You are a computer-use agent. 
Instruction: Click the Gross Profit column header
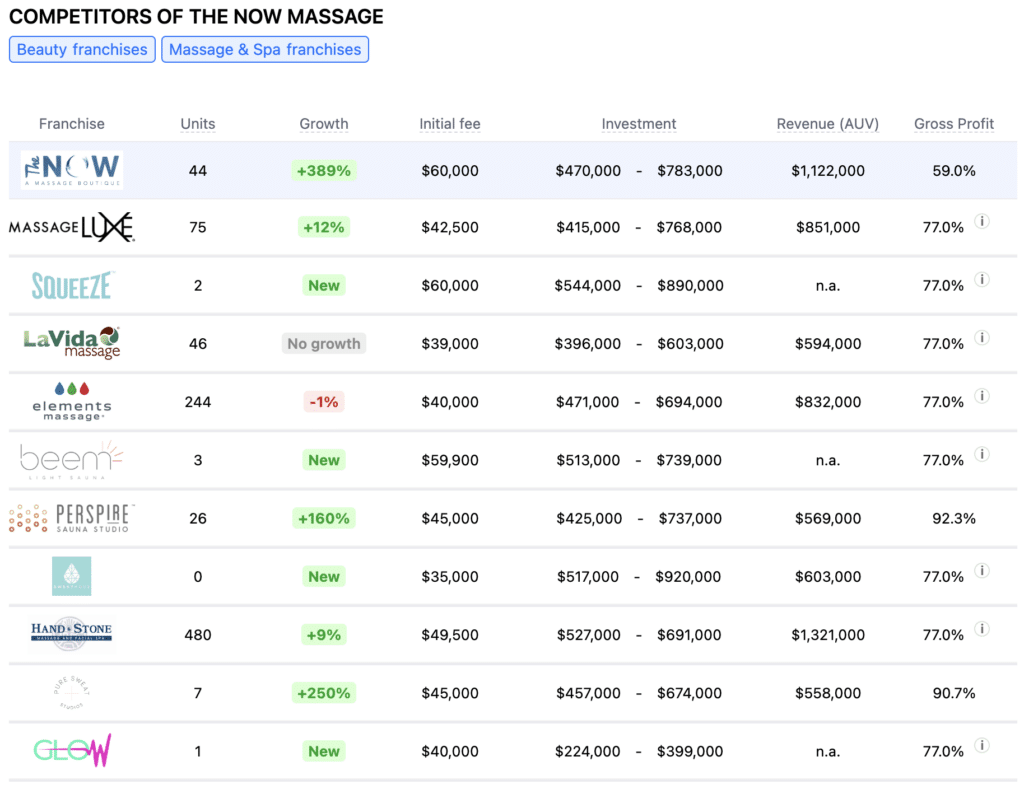pos(954,124)
